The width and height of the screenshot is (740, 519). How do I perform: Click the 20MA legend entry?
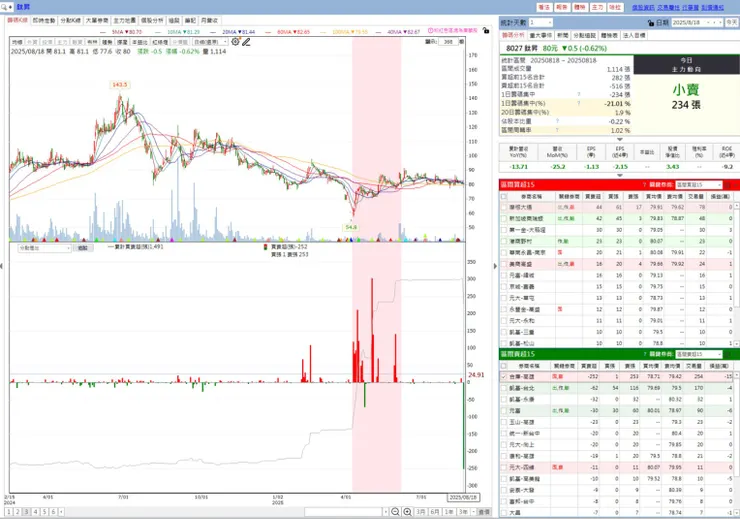pos(238,32)
